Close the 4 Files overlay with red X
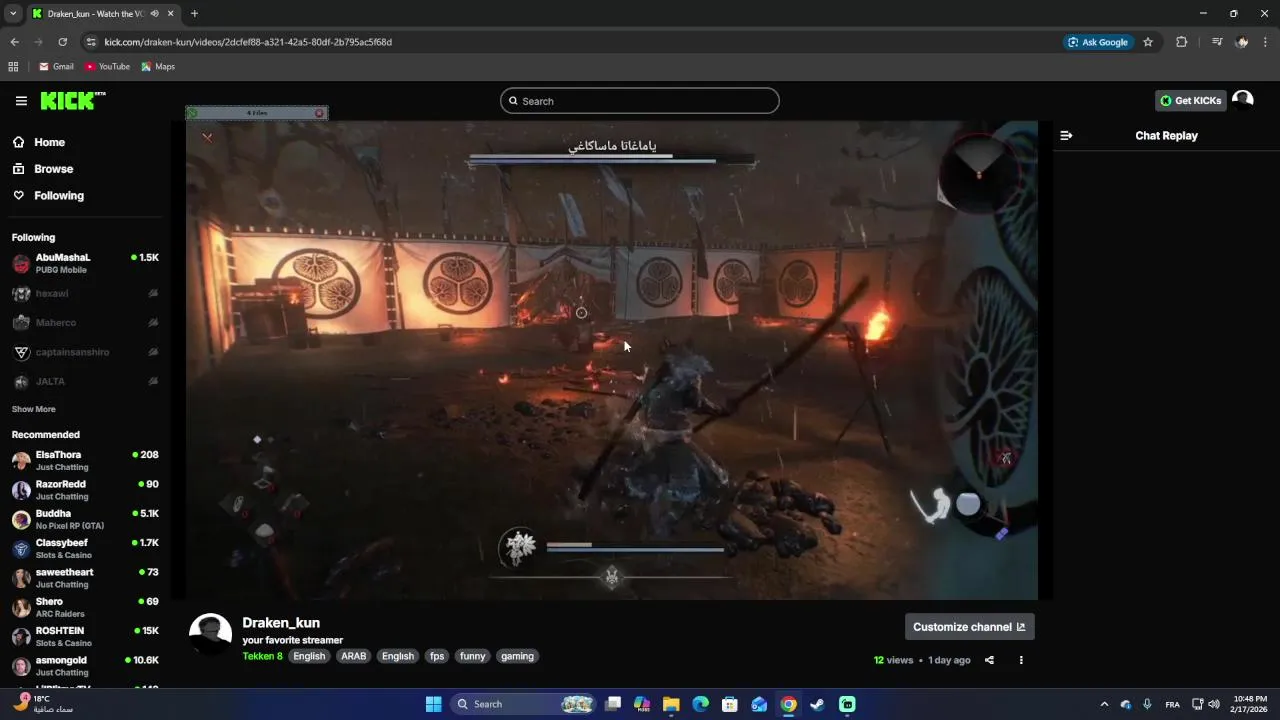This screenshot has width=1280, height=720. tap(320, 113)
